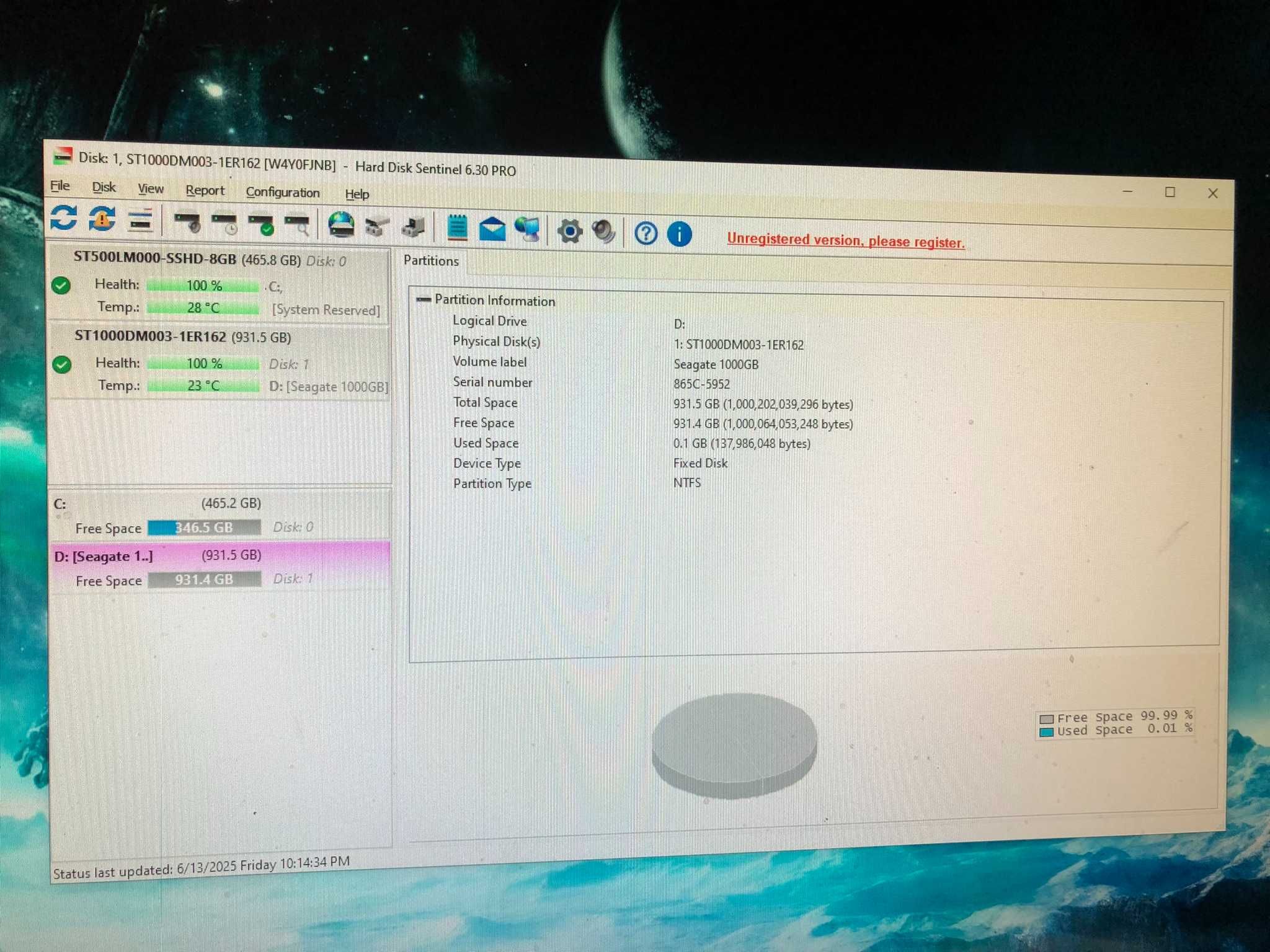The height and width of the screenshot is (952, 1270).
Task: Click the Volume label value Seagate 1000GB
Action: point(716,364)
